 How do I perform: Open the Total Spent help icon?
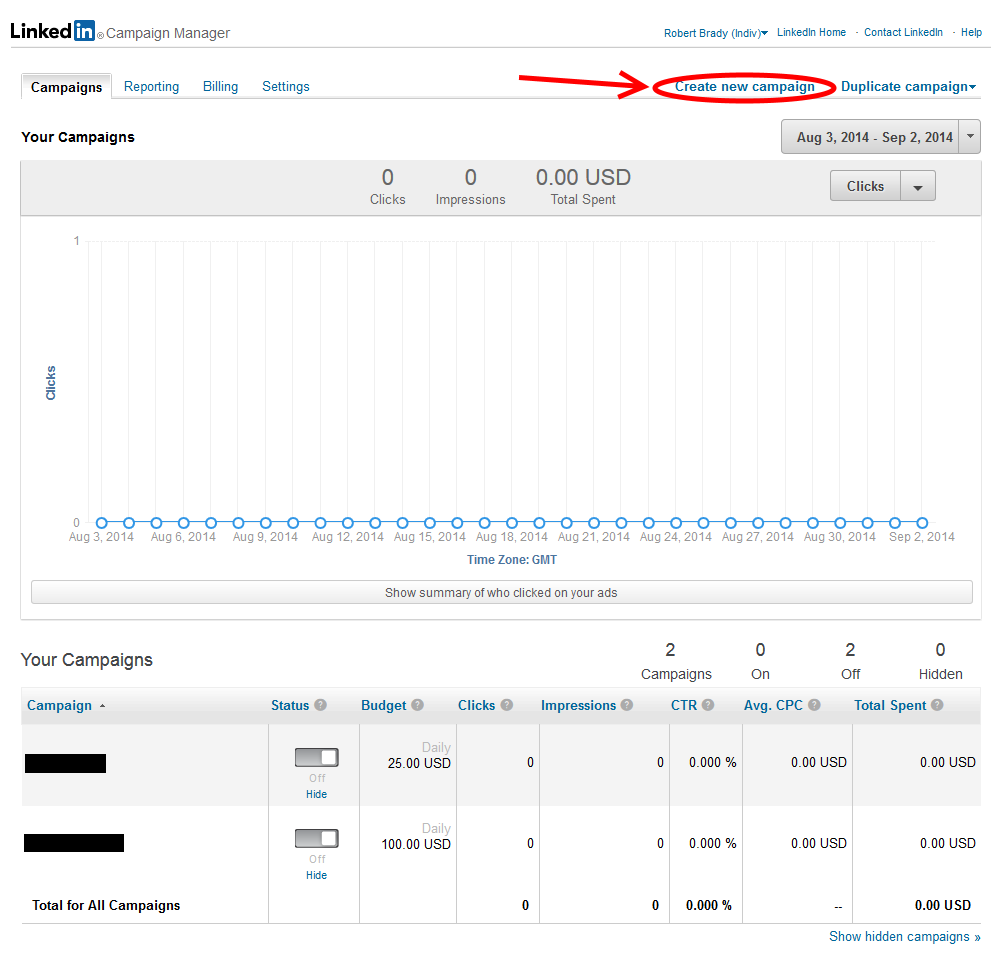(937, 705)
